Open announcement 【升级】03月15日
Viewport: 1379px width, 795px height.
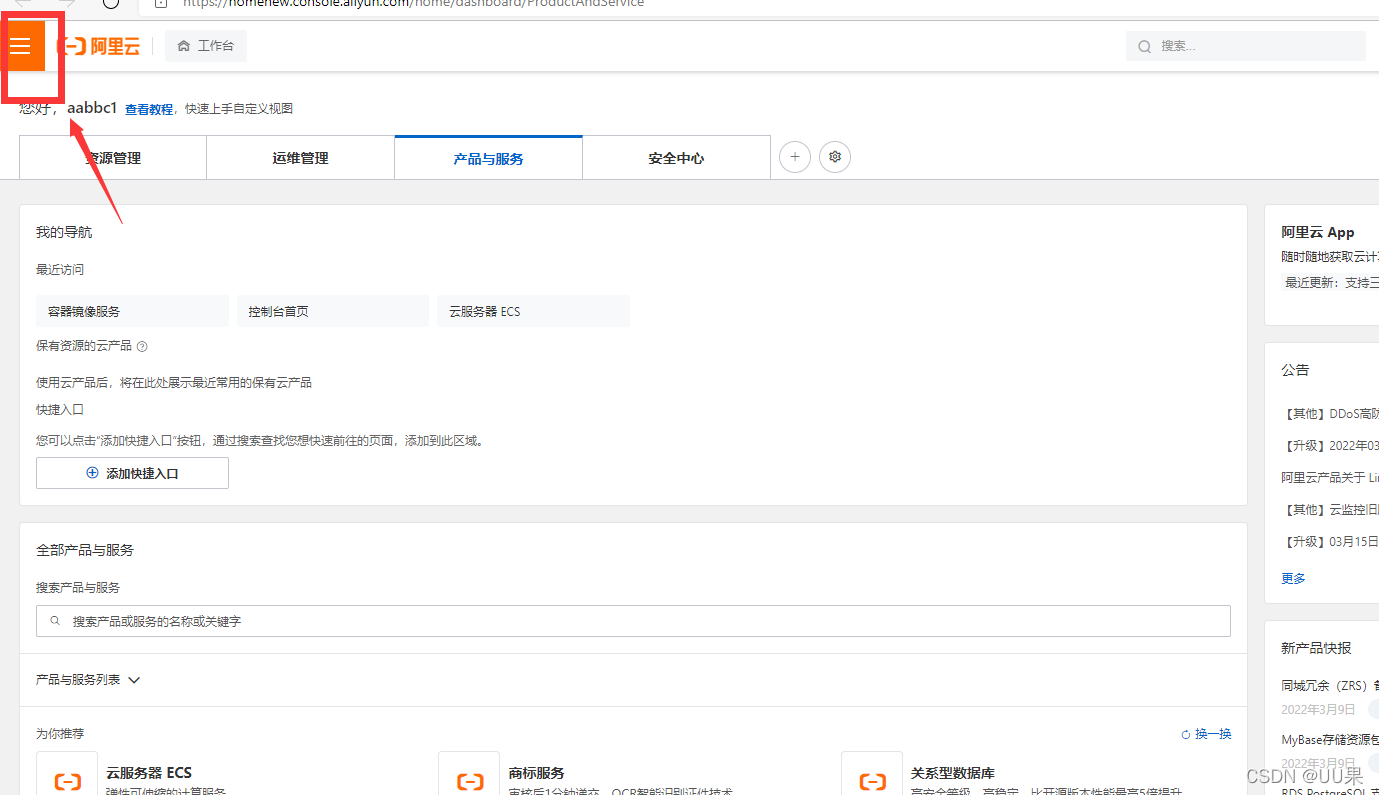(1330, 541)
